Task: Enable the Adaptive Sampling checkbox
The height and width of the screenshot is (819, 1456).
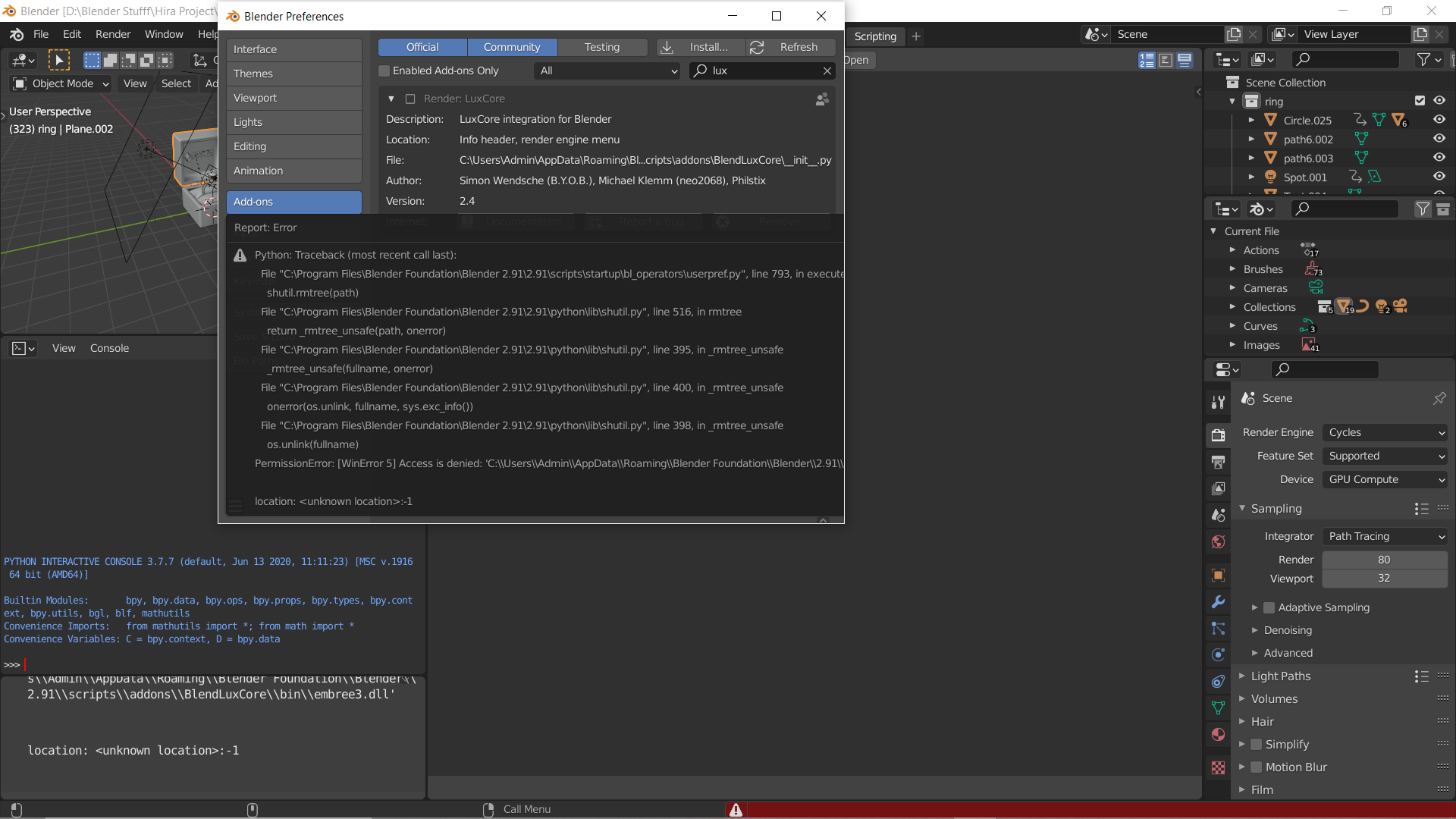Action: tap(1269, 607)
